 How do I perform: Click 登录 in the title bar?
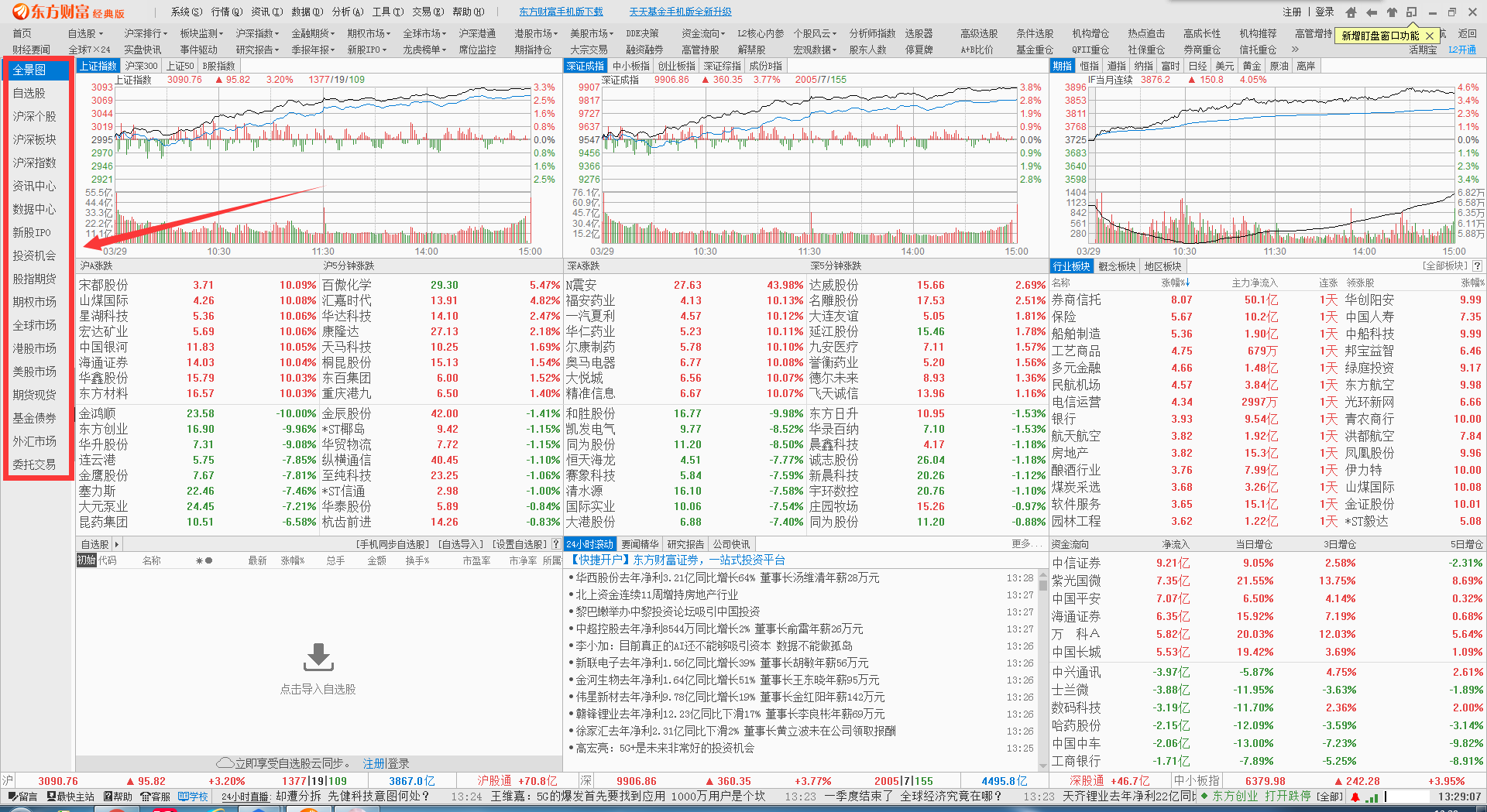point(1324,12)
